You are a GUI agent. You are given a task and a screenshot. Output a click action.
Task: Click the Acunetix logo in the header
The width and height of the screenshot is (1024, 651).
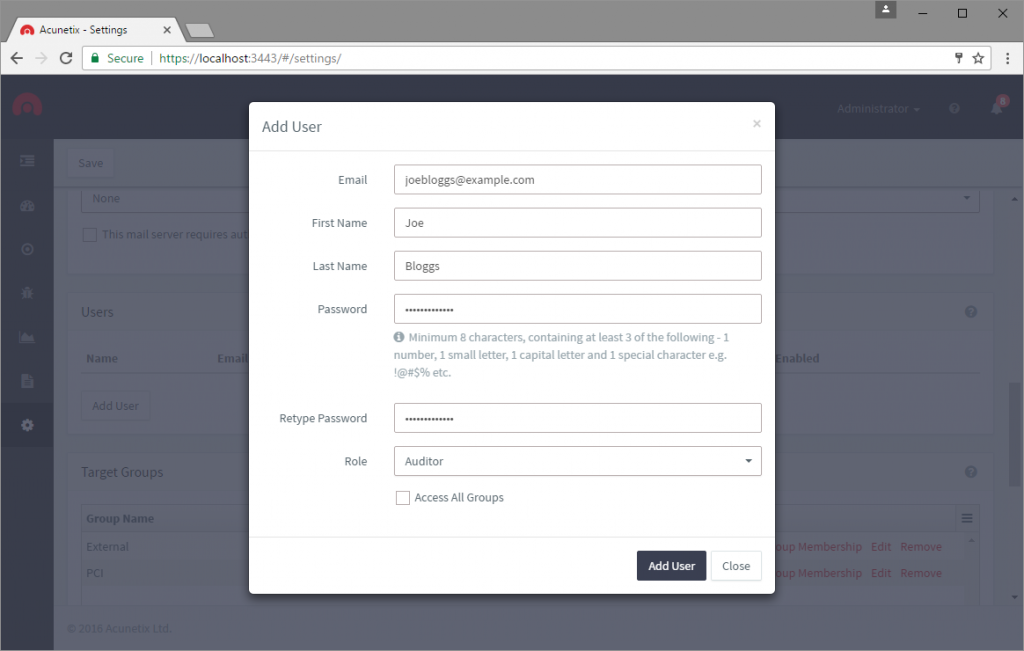click(27, 105)
